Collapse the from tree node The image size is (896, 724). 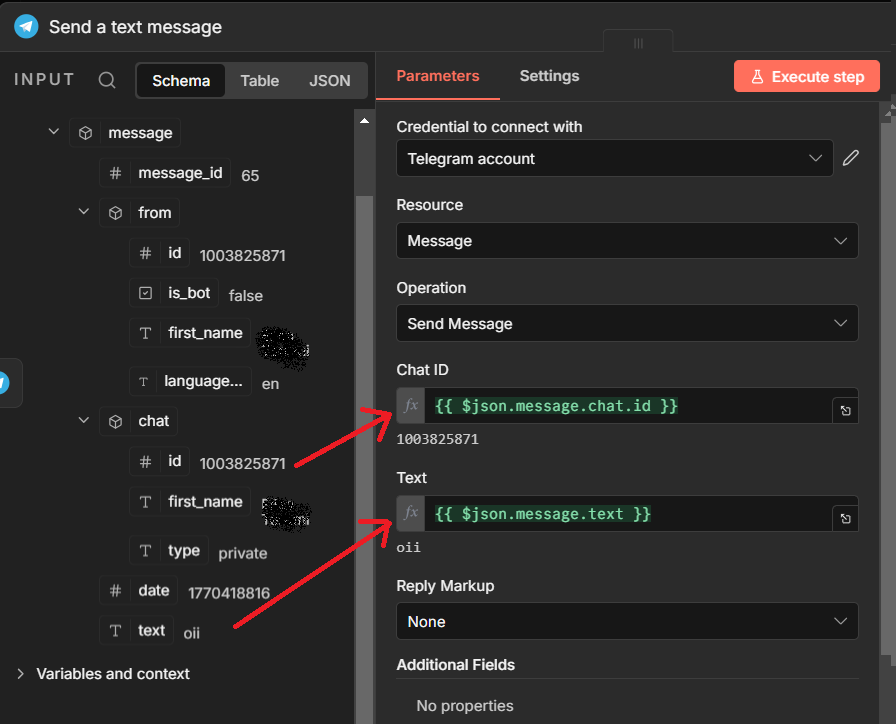tap(83, 212)
